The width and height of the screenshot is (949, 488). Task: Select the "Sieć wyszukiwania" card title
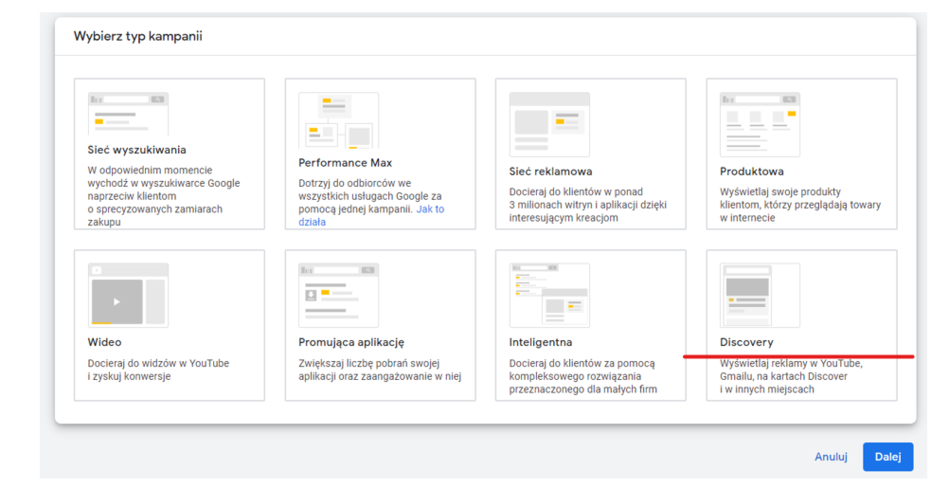[137, 150]
